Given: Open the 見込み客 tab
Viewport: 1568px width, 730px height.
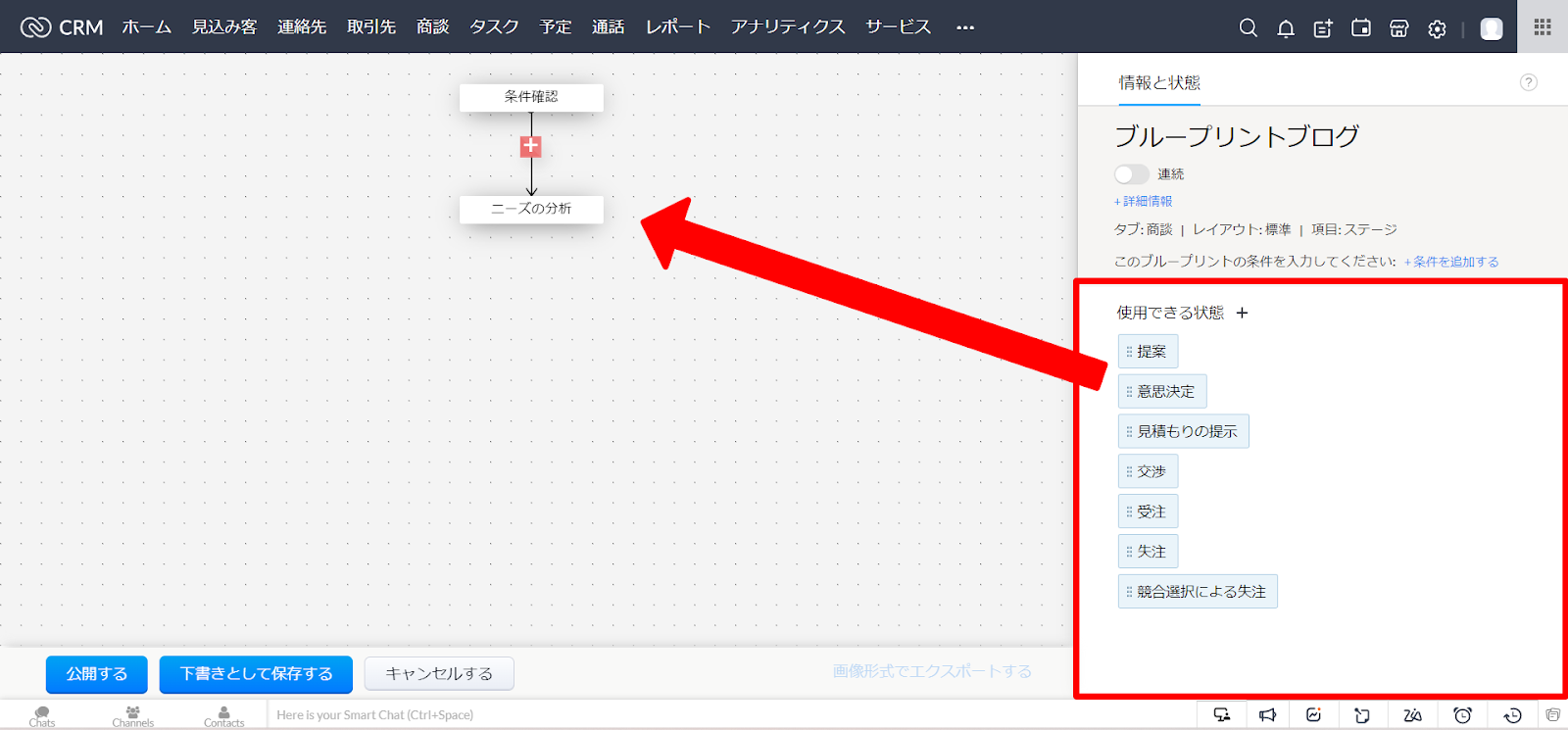Looking at the screenshot, I should tap(224, 27).
